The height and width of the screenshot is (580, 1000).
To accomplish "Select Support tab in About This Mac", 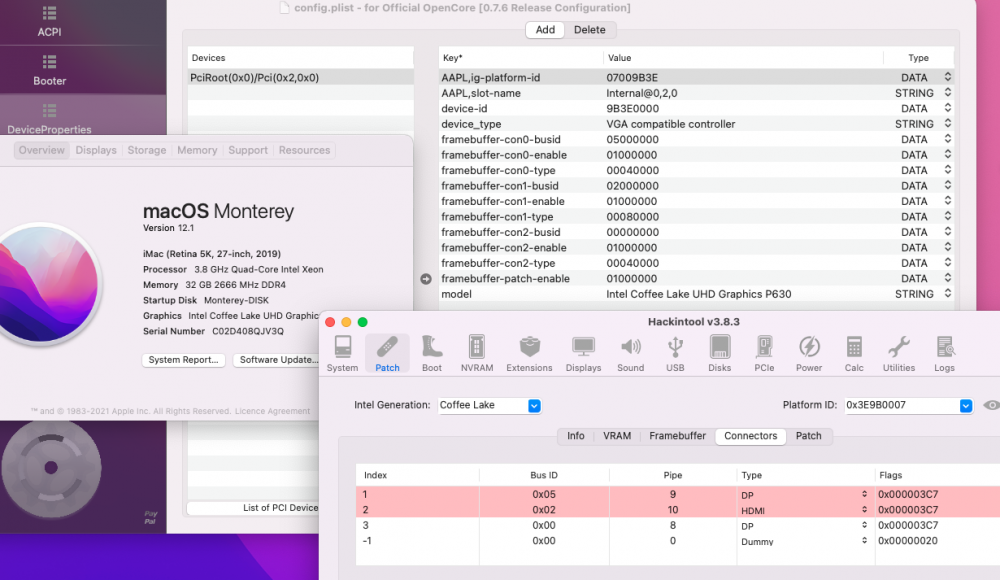I will (248, 150).
